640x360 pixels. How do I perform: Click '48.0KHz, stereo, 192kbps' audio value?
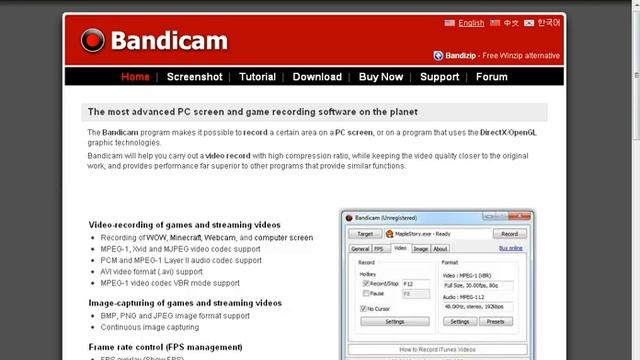[x=478, y=307]
